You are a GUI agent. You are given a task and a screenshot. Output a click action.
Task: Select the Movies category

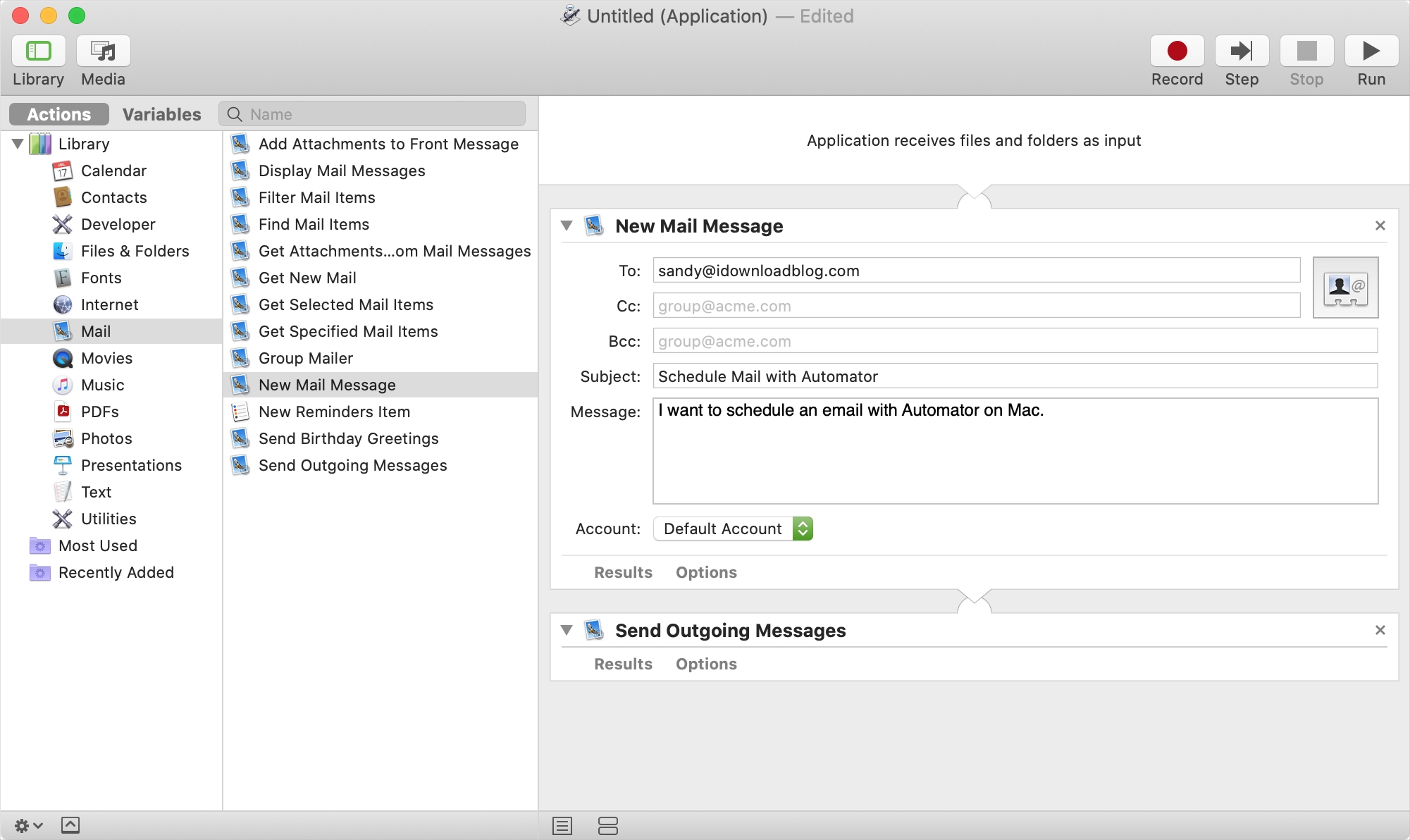(x=113, y=358)
